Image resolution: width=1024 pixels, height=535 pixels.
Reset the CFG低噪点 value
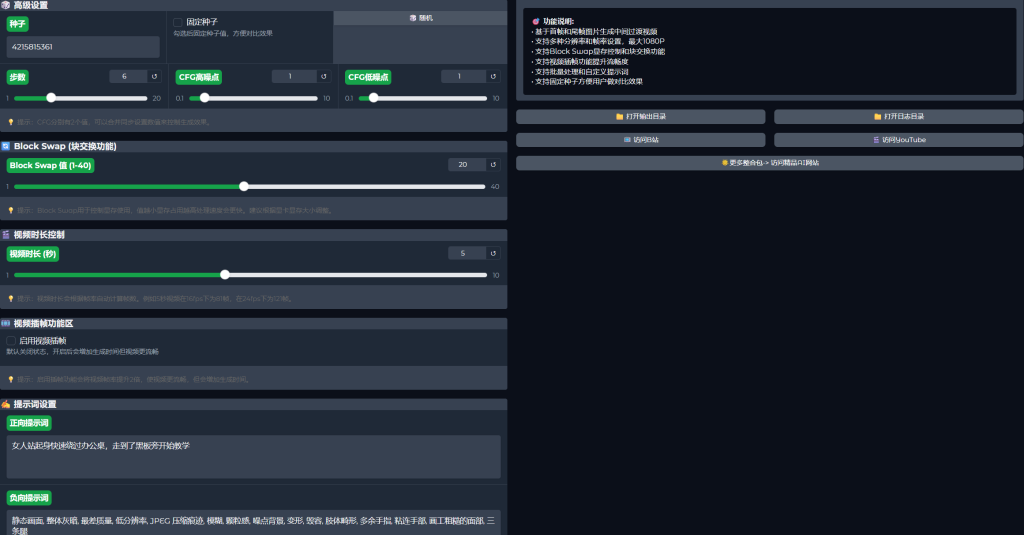click(x=493, y=76)
